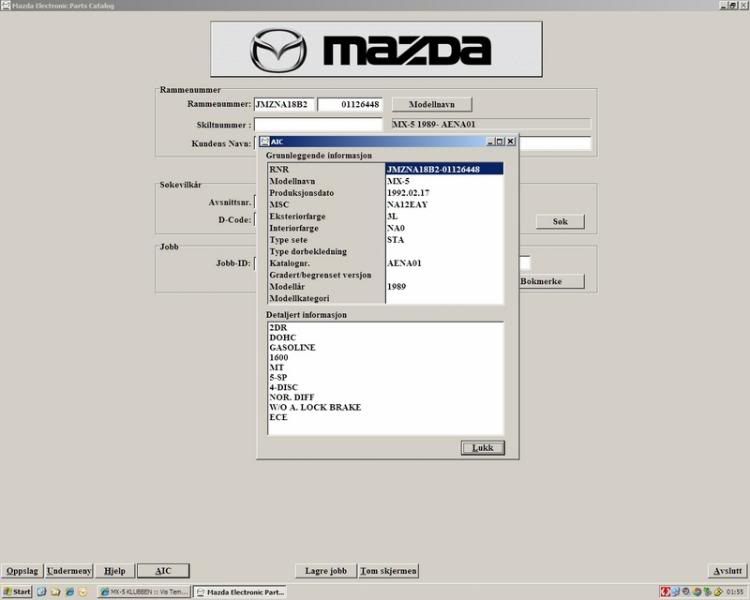Click the Modellnavn row in AIC table
Viewport: 750px width, 600px height.
[x=386, y=181]
